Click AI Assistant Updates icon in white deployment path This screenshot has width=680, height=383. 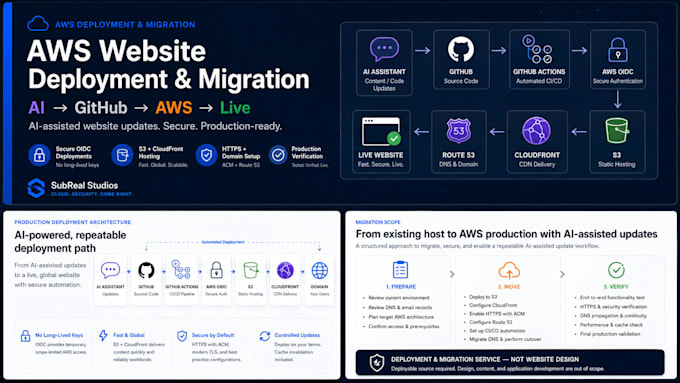[110, 270]
